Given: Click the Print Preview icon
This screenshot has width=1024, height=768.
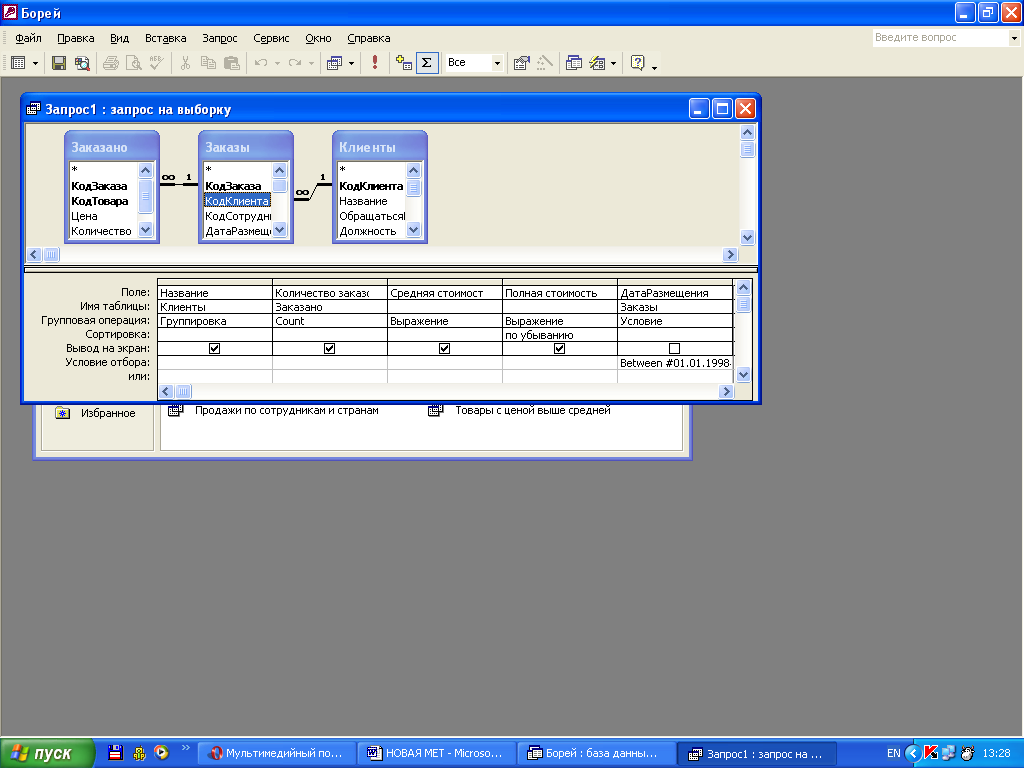Looking at the screenshot, I should click(x=134, y=63).
